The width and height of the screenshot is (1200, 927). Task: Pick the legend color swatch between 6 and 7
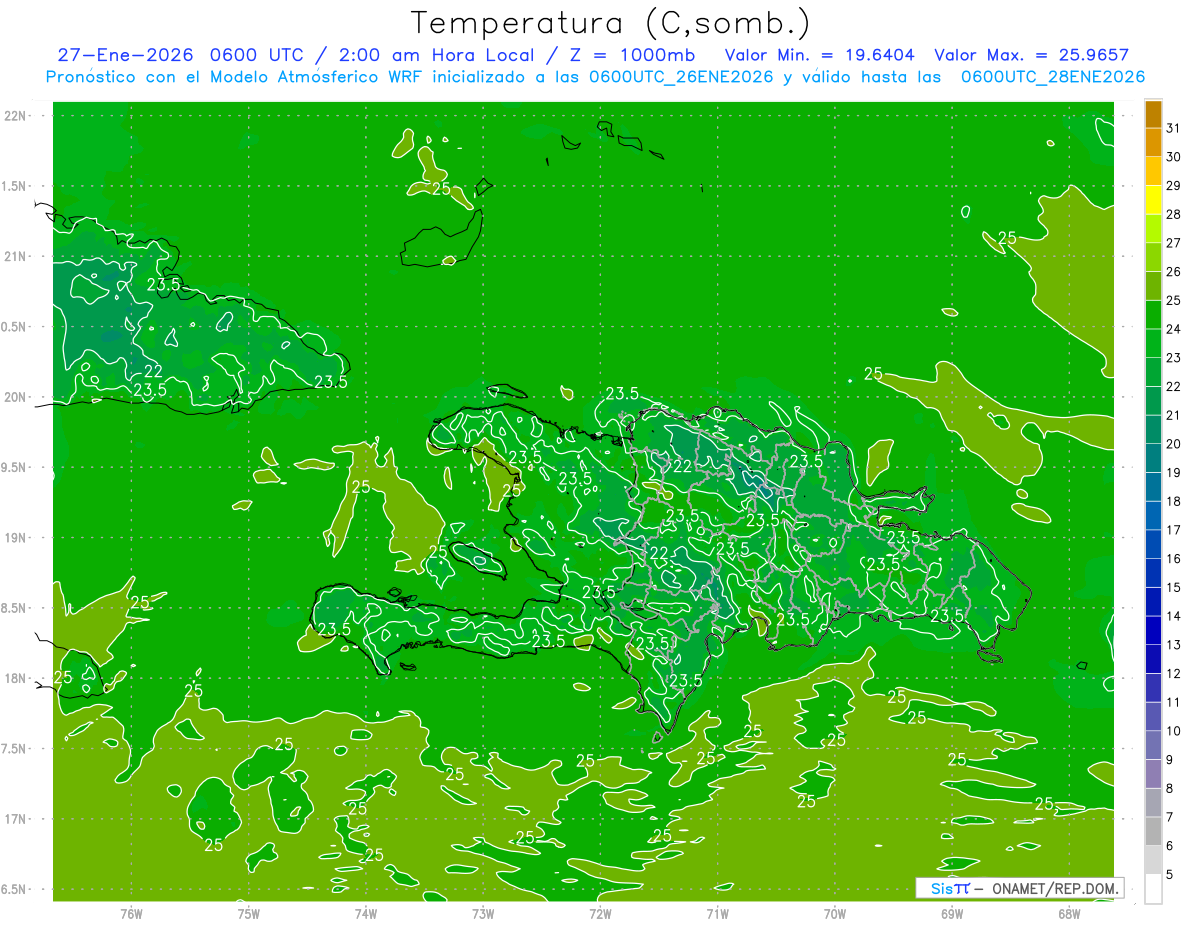click(x=1153, y=831)
